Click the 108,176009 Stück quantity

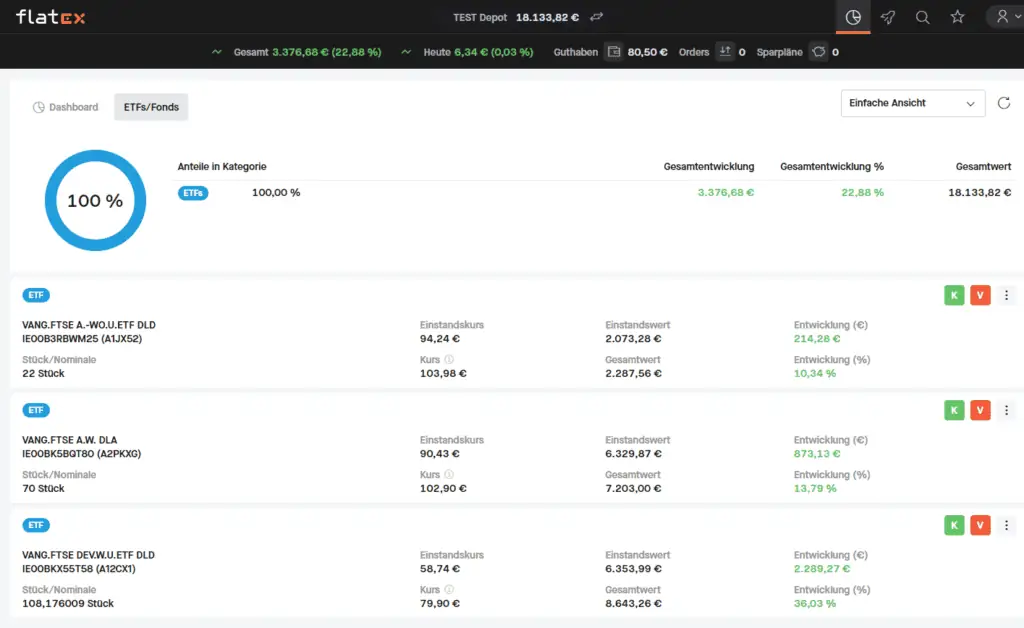(68, 603)
